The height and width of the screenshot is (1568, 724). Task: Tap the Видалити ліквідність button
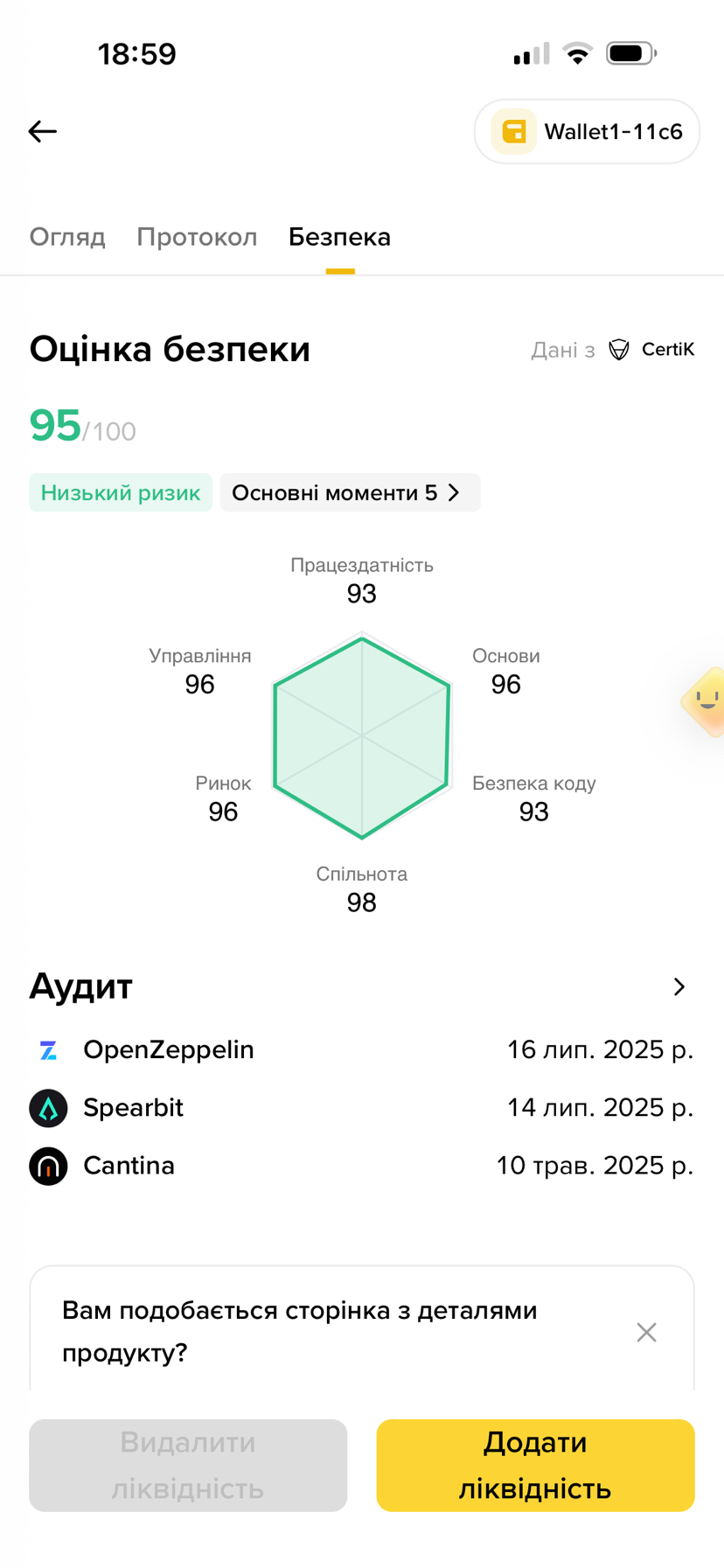[188, 1465]
